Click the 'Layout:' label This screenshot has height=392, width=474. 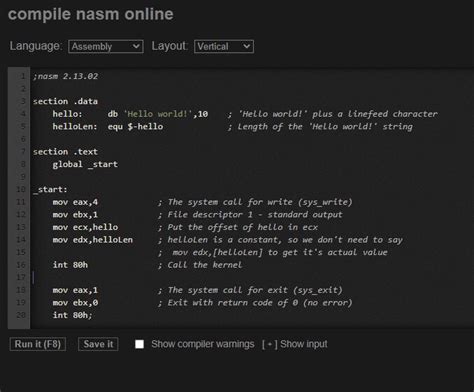point(170,46)
